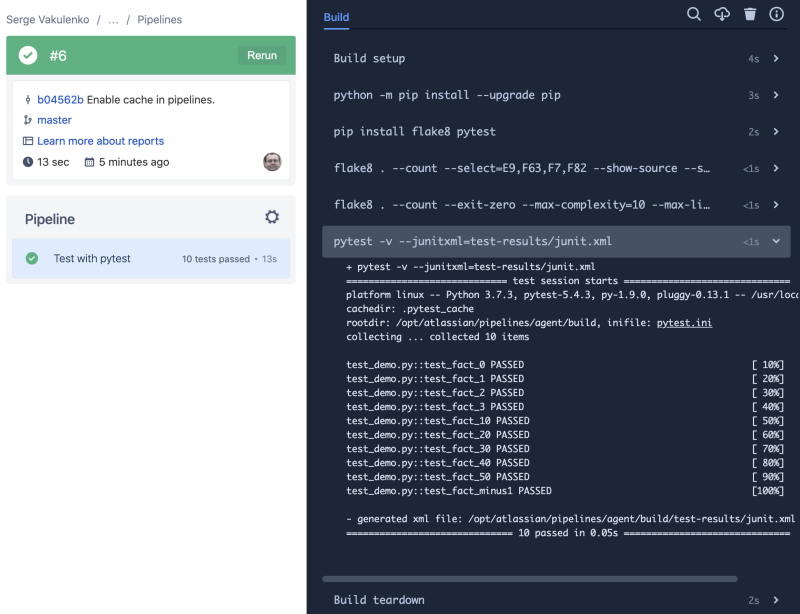Open pipeline settings gear icon
This screenshot has width=800, height=614.
pos(272,217)
